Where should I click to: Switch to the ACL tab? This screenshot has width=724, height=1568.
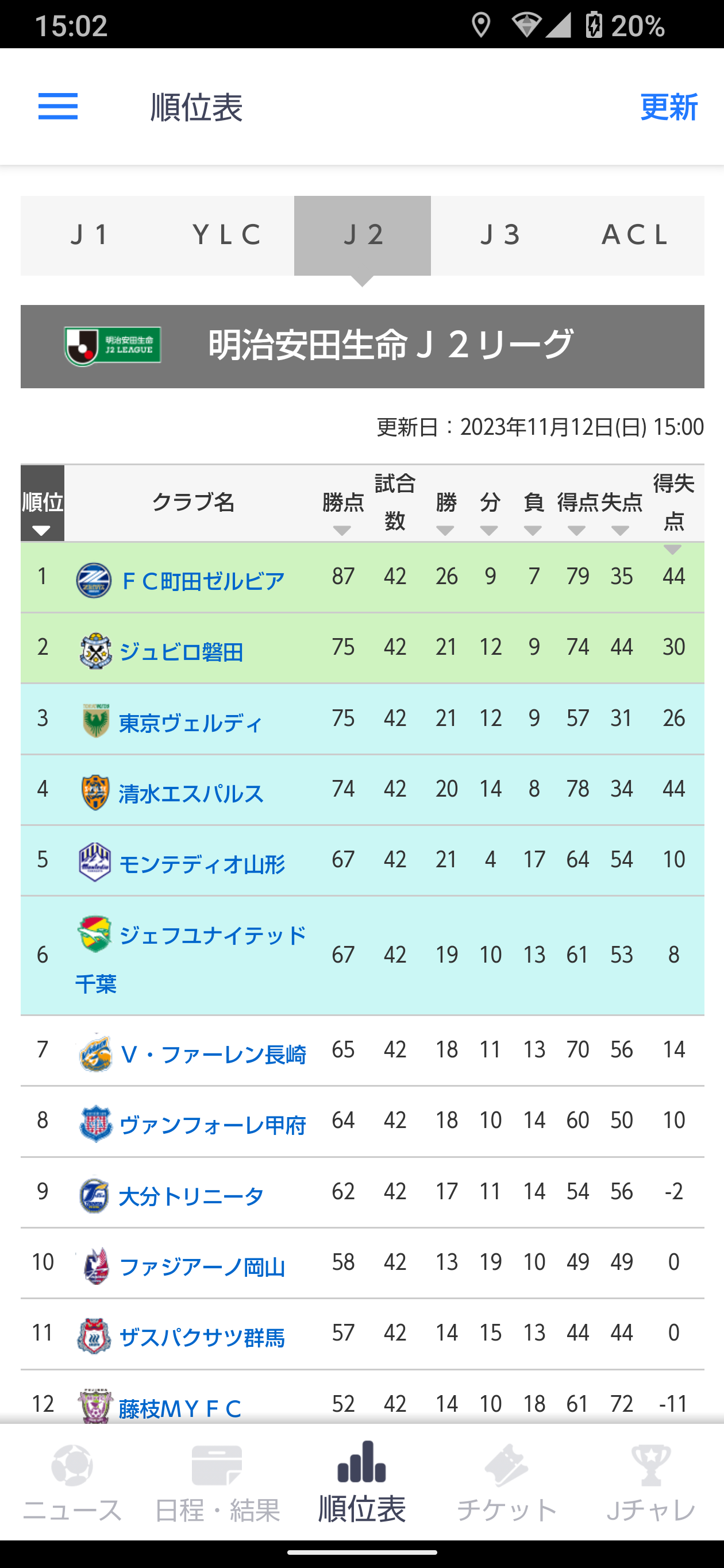pos(635,235)
